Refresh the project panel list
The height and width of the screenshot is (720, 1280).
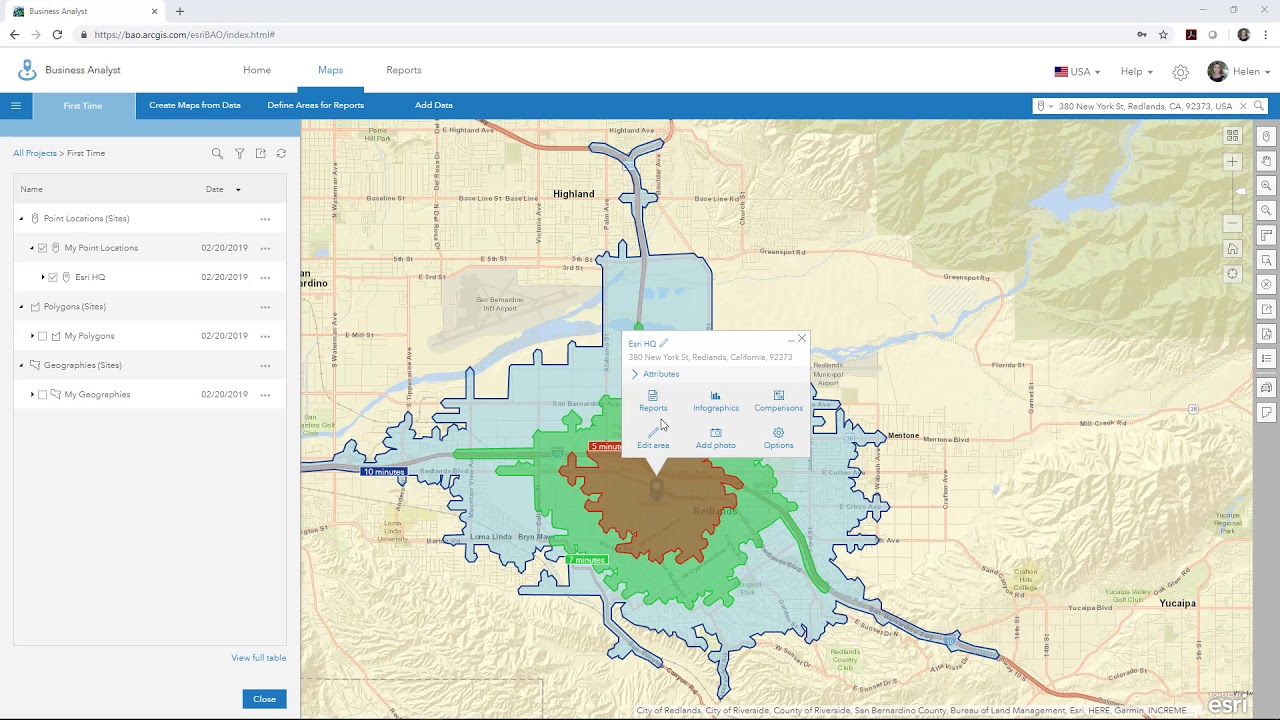click(281, 153)
